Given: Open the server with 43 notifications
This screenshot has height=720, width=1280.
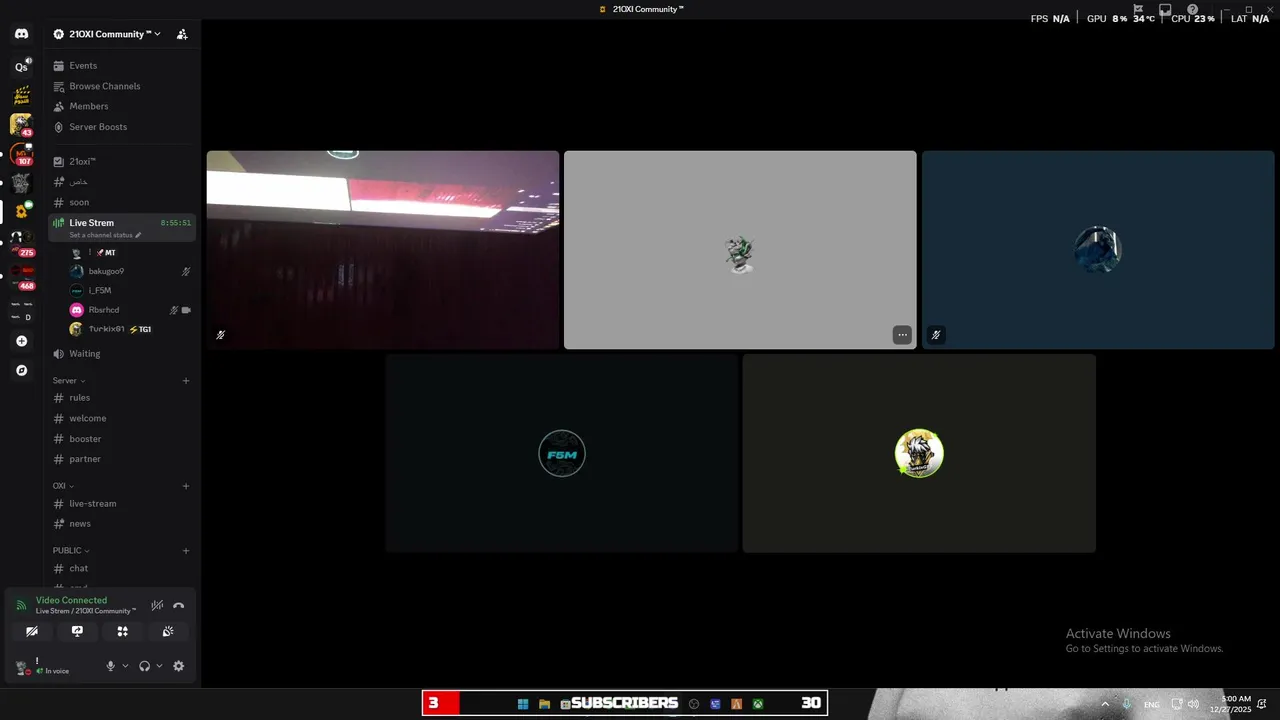Looking at the screenshot, I should click(x=21, y=125).
